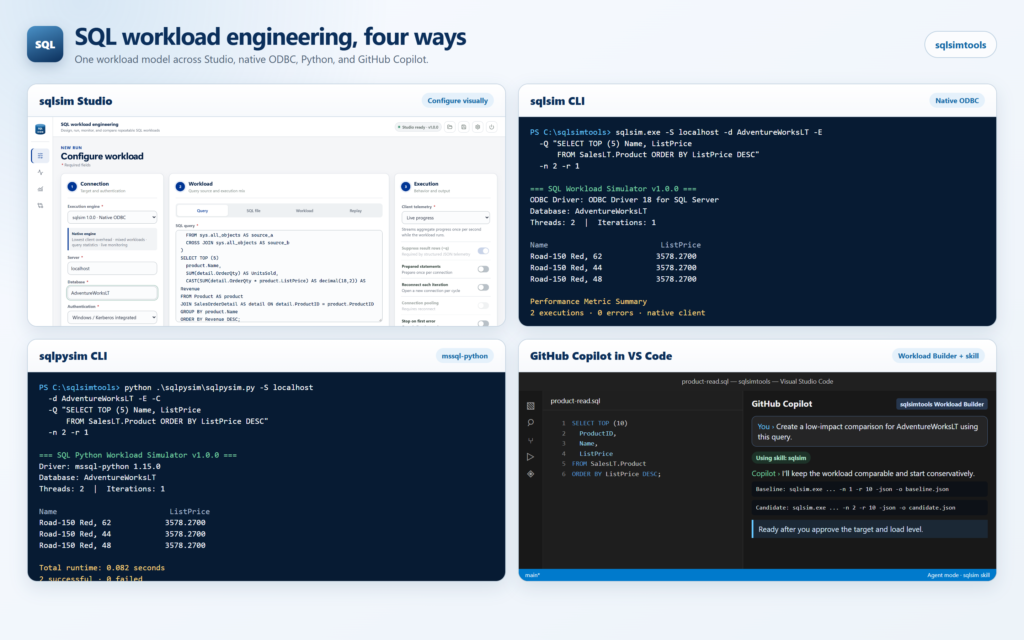1024x640 pixels.
Task: Click Driver: mssql-python line in sqlpysim CLI
Action: coord(99,466)
